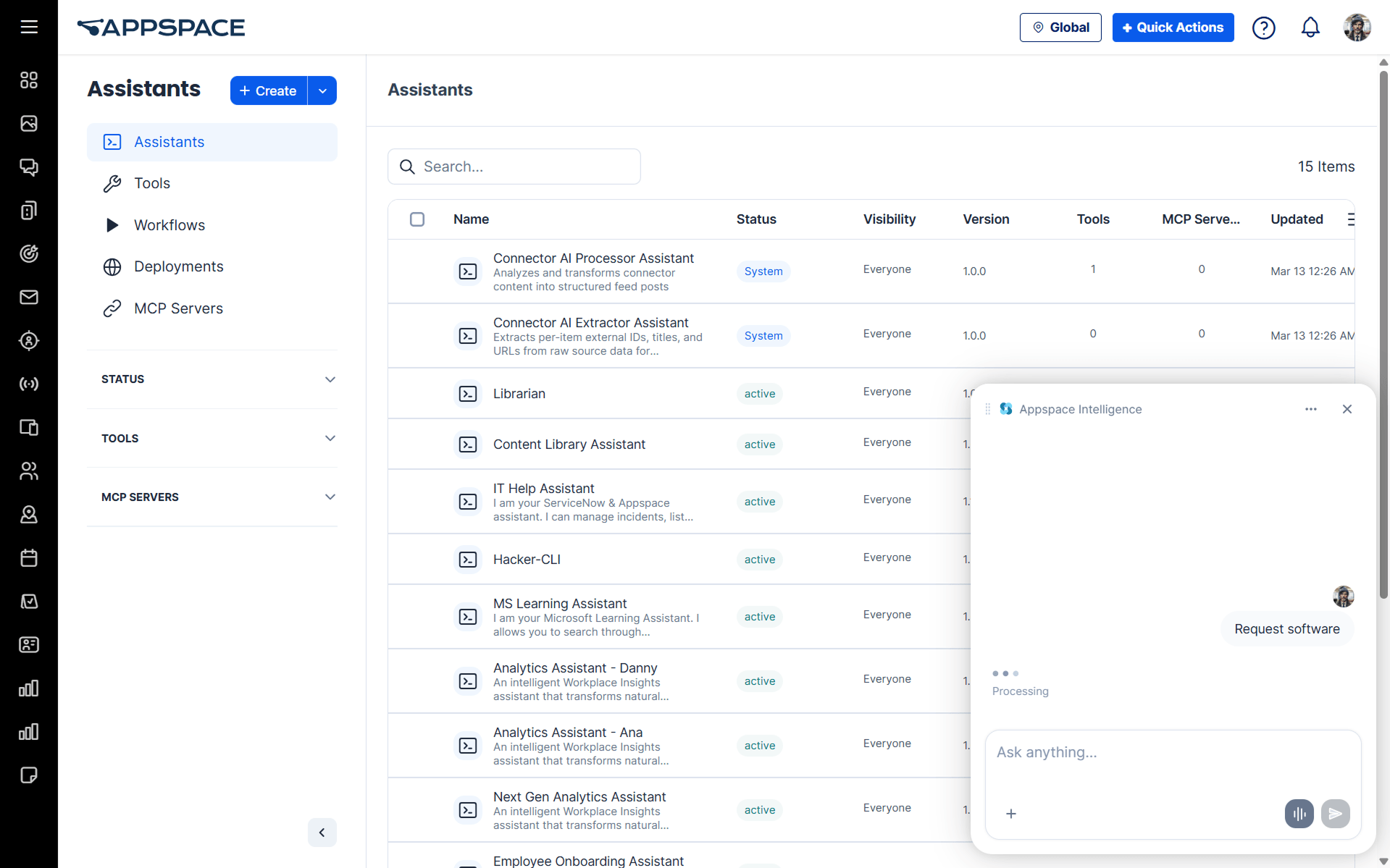Open the Create button dropdown arrow
The image size is (1390, 868).
[x=323, y=90]
